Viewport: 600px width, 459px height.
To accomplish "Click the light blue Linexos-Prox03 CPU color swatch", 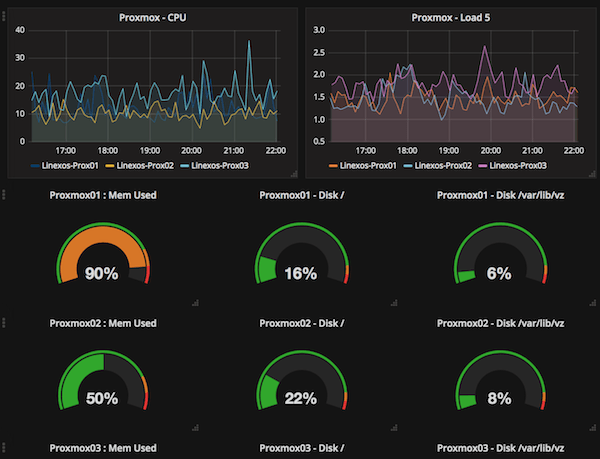I will coord(185,166).
